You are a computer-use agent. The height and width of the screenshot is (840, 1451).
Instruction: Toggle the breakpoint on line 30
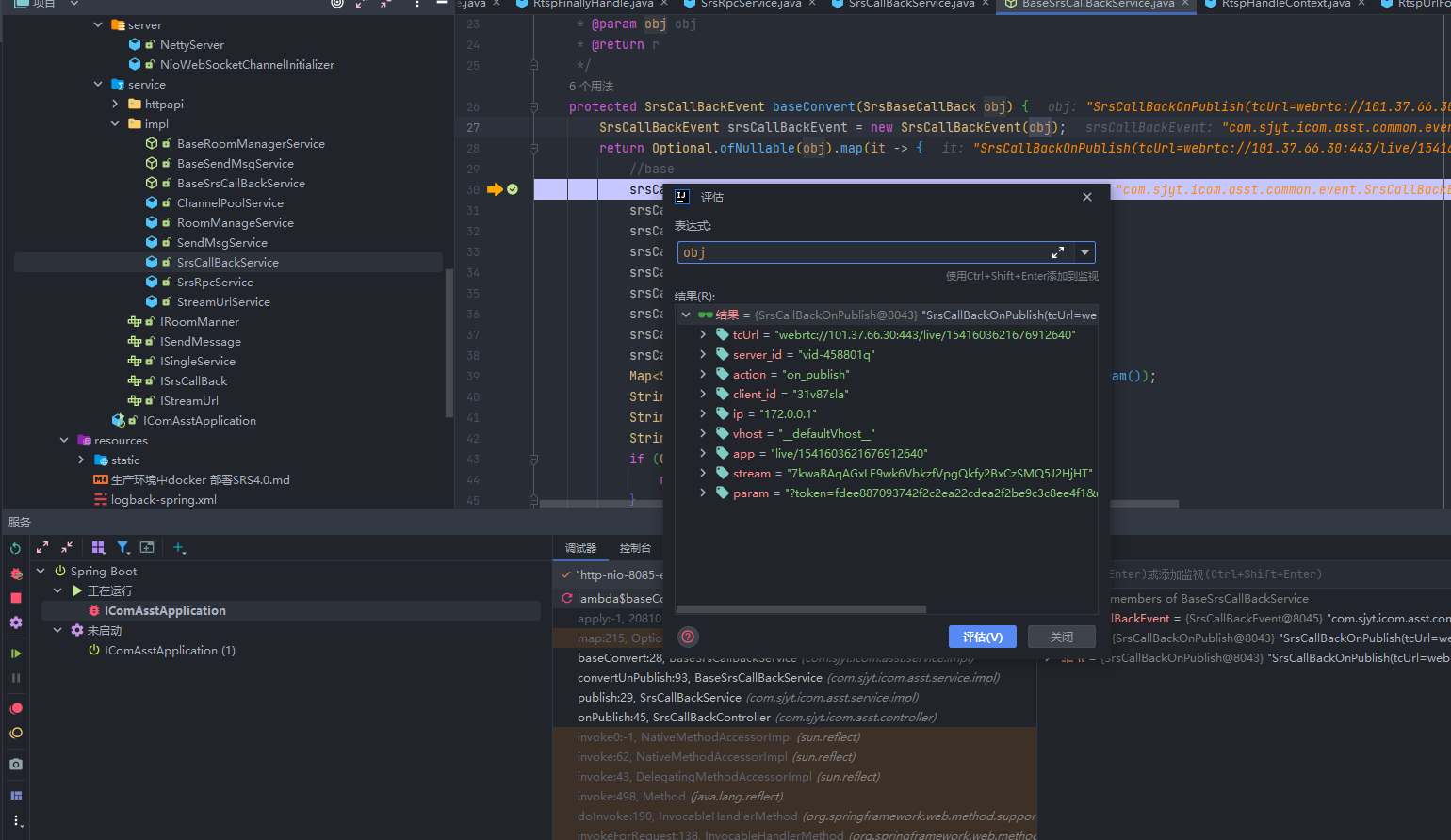(513, 189)
